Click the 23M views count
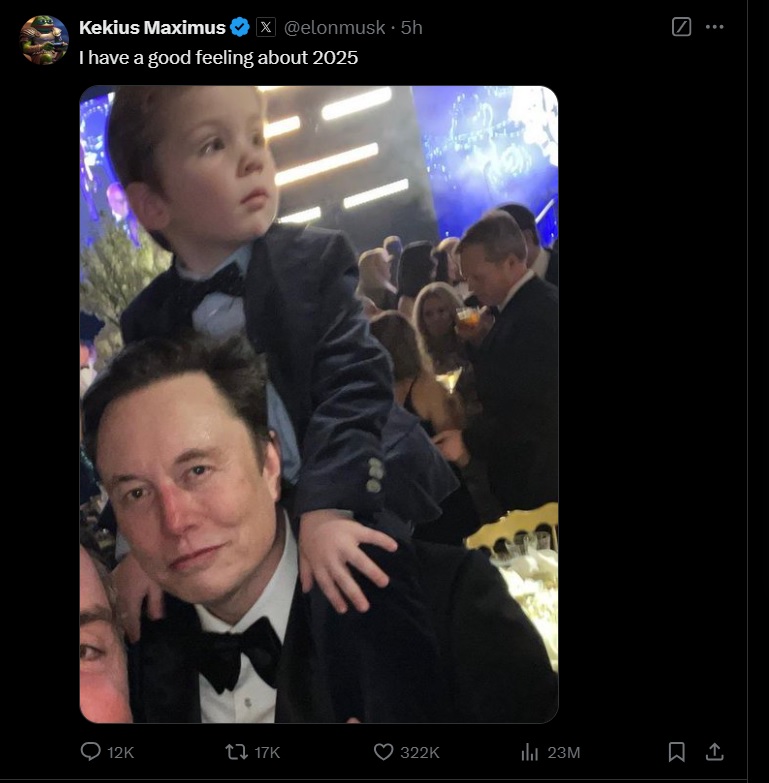The height and width of the screenshot is (783, 769). point(564,753)
